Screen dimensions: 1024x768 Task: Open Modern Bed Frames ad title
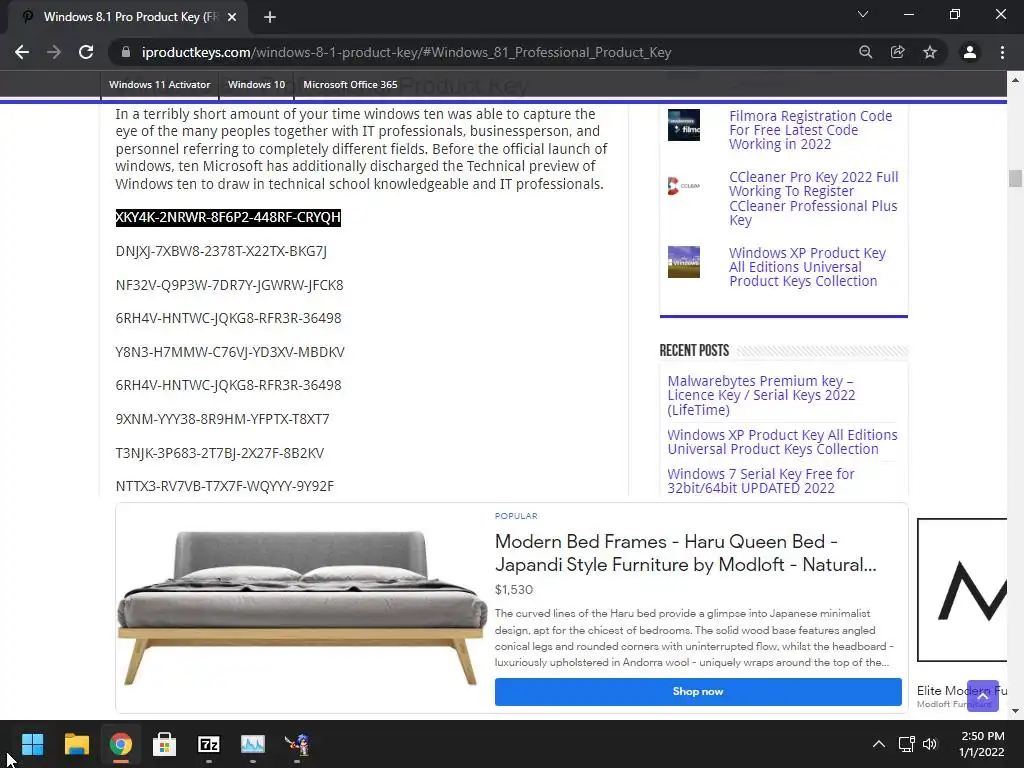(x=686, y=553)
